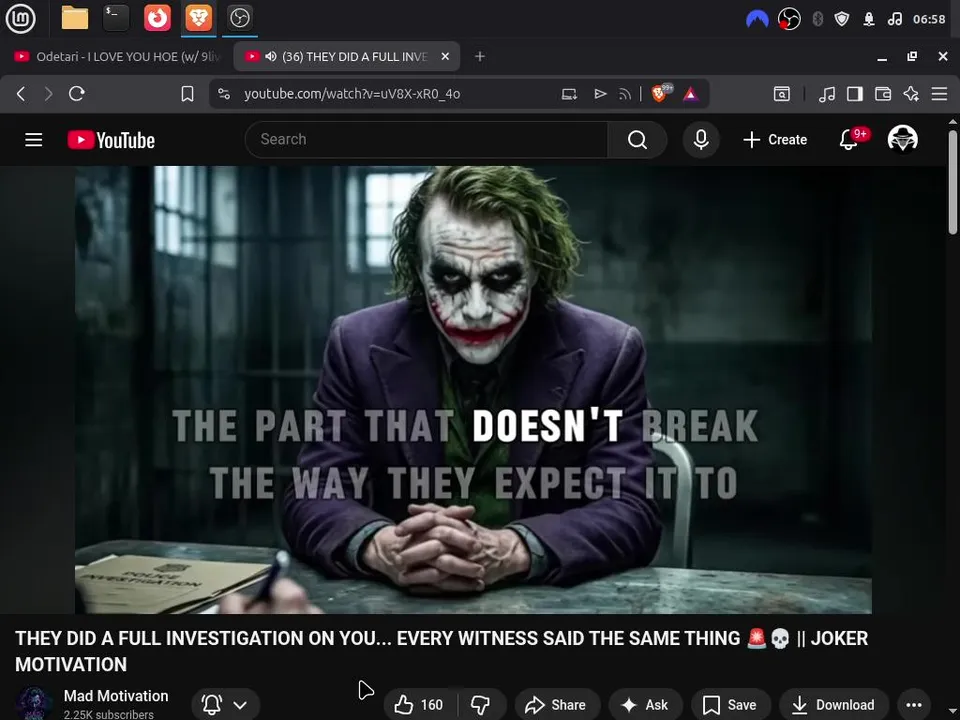The image size is (960, 720).
Task: Download this video
Action: point(833,705)
